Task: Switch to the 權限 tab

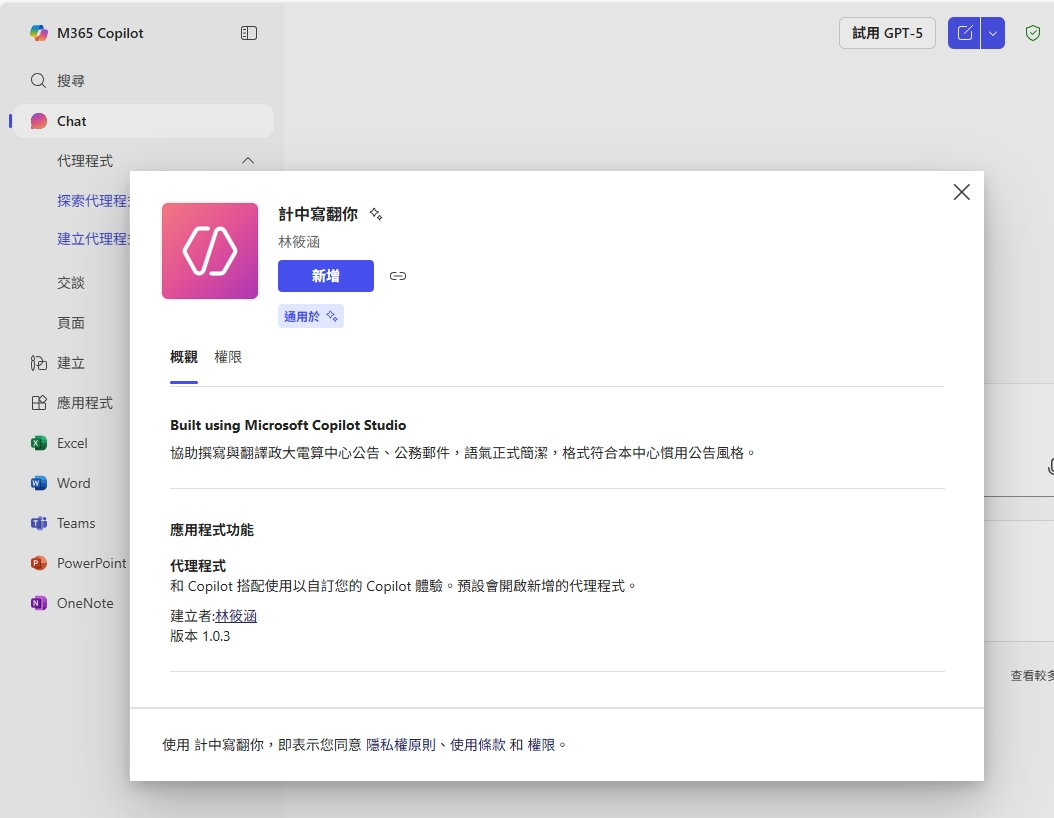Action: 228,357
